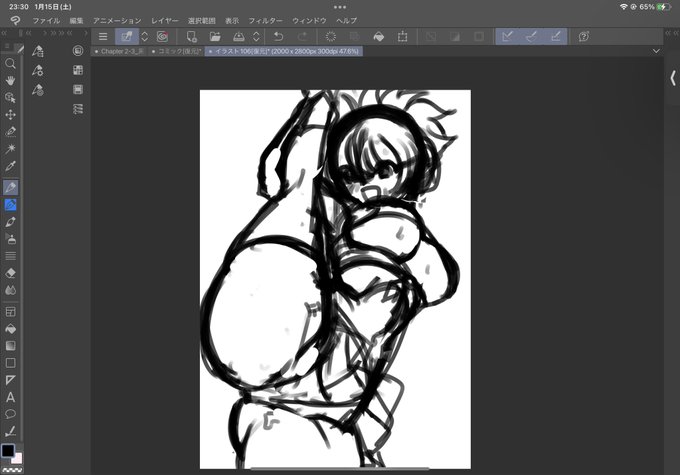Open the Sub Tool palette icon

[38, 51]
